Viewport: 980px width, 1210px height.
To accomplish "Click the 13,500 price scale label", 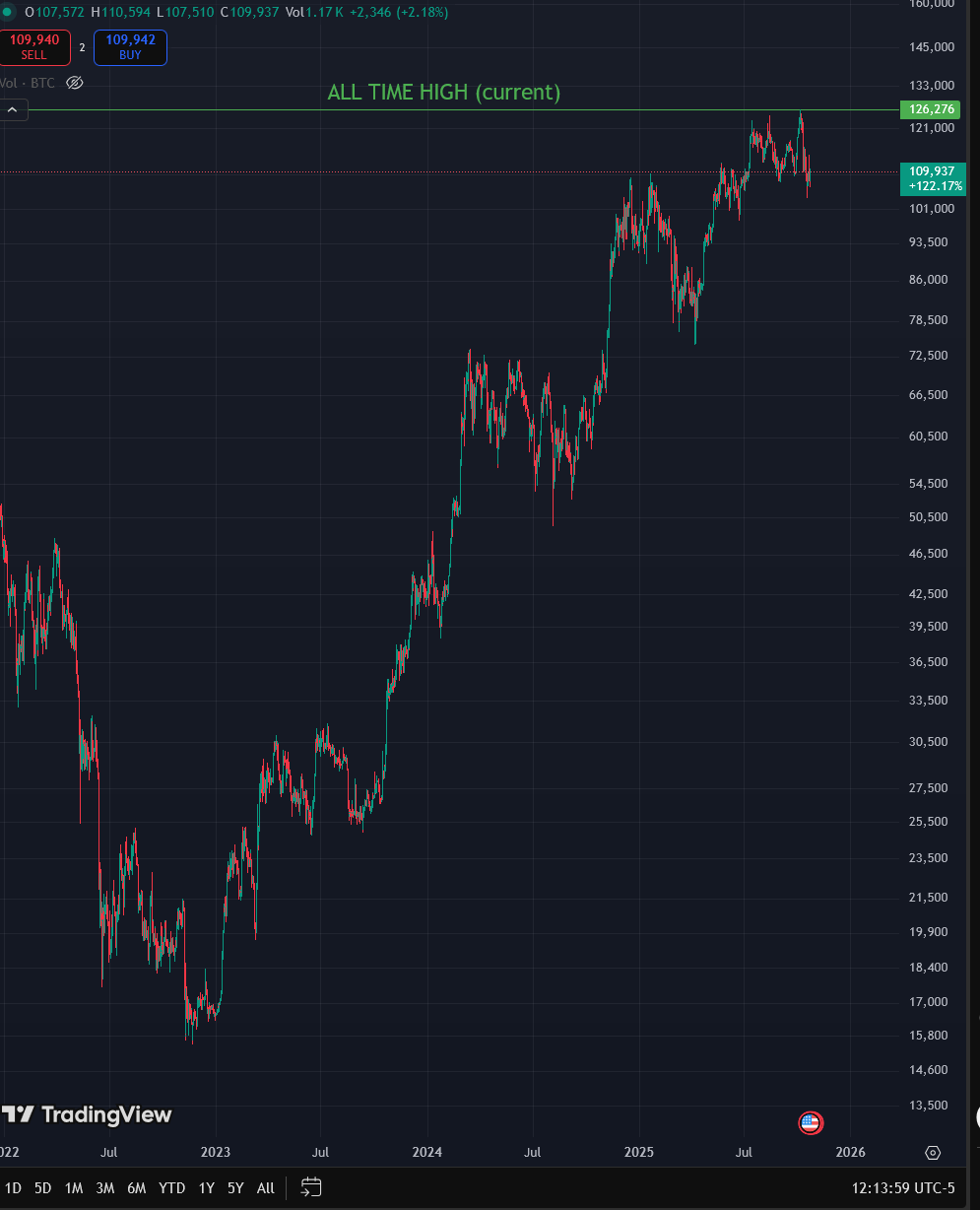I will (x=929, y=1106).
